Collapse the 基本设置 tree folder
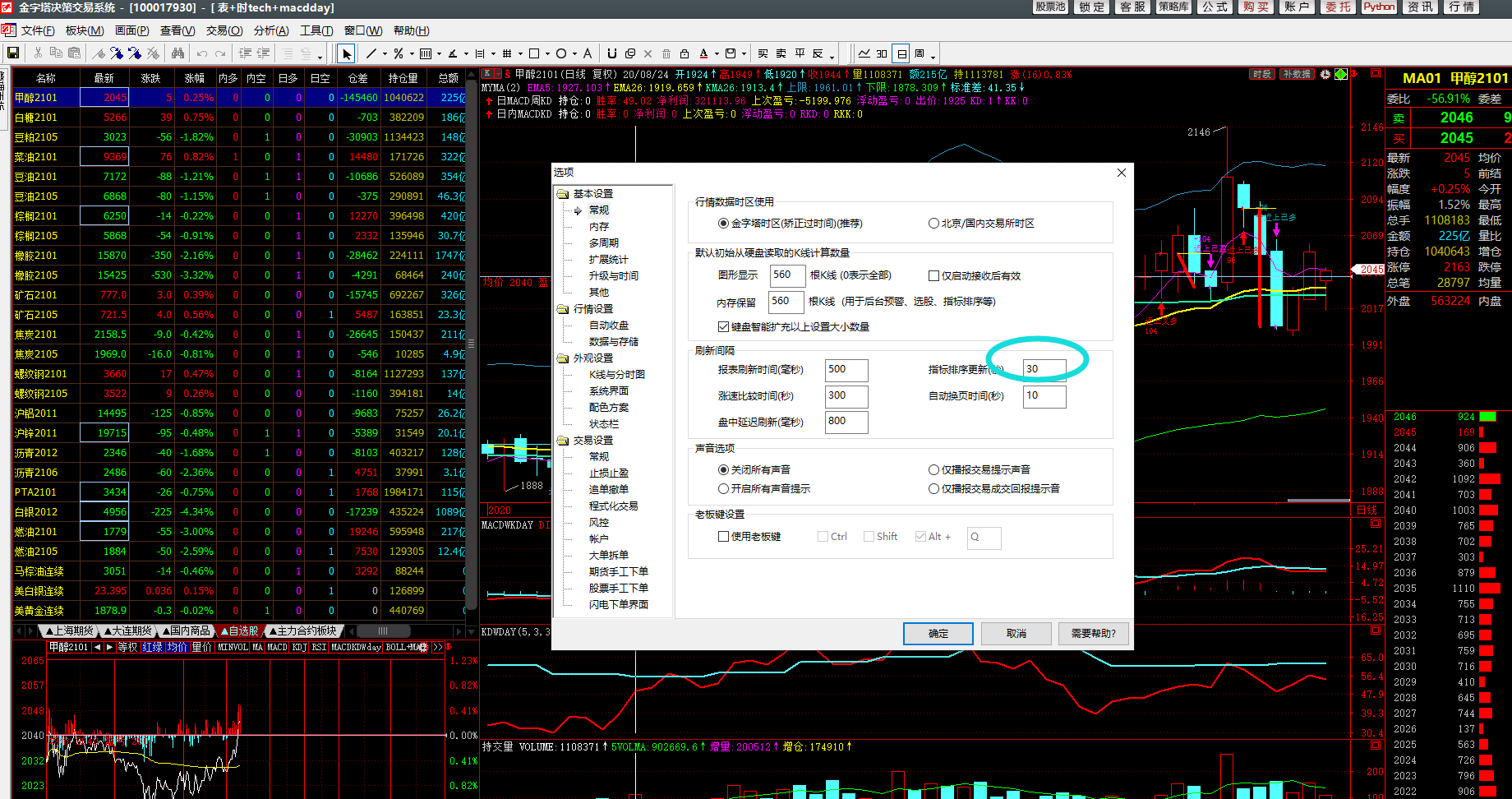The height and width of the screenshot is (799, 1512). [563, 194]
